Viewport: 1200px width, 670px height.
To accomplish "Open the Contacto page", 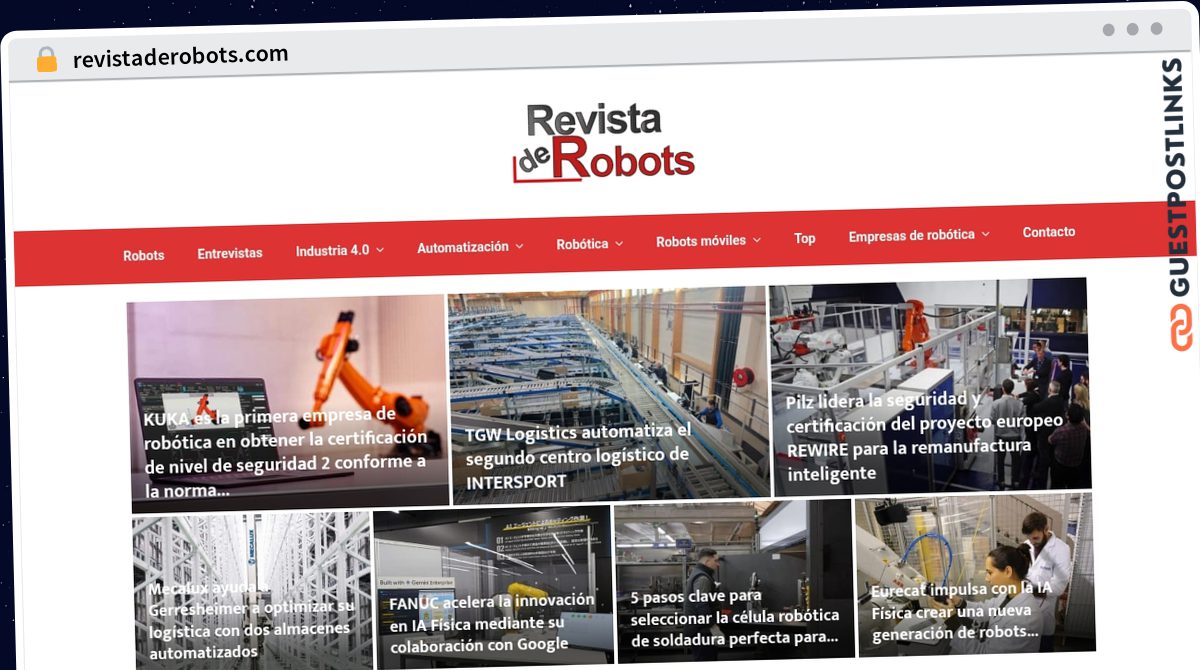I will (1049, 232).
